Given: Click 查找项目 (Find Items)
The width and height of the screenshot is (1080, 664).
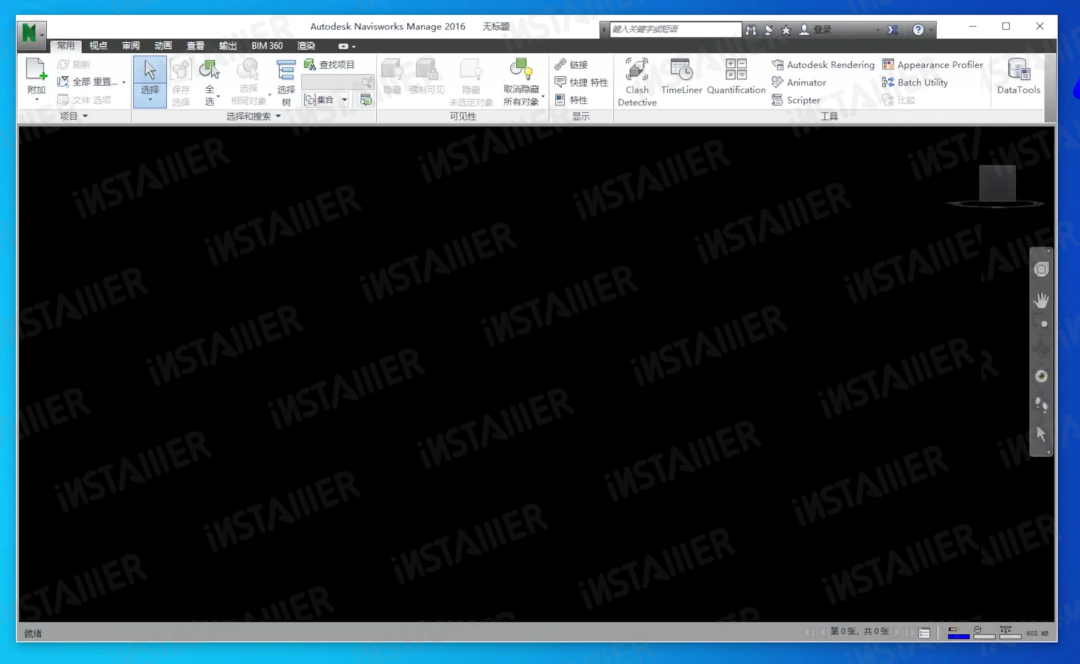Looking at the screenshot, I should (x=330, y=65).
